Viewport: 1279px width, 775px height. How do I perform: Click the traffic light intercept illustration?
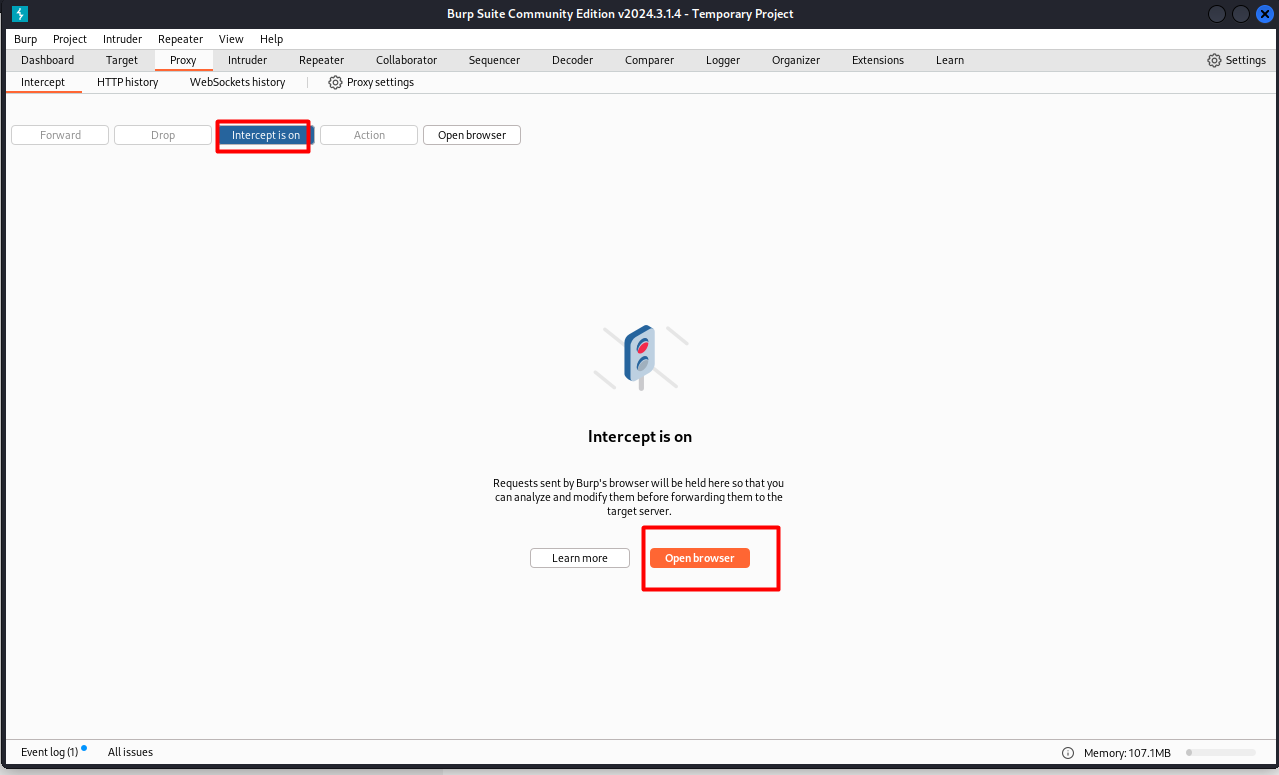point(640,357)
